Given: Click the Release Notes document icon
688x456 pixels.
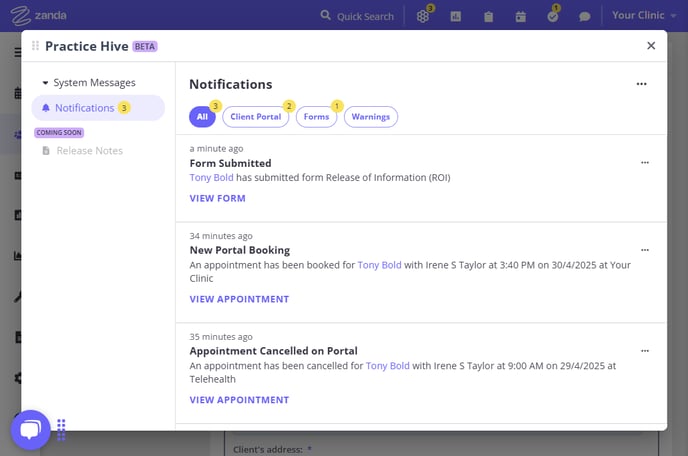Looking at the screenshot, I should [46, 151].
